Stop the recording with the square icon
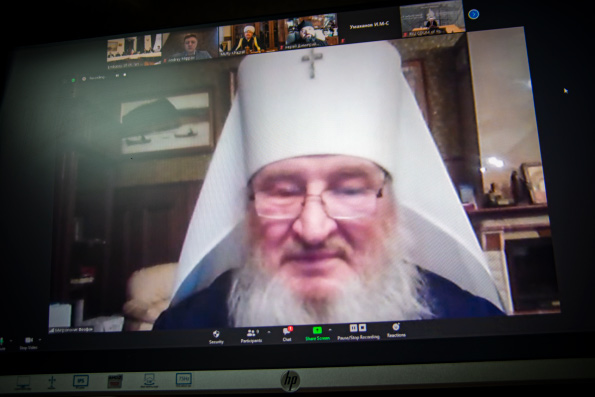Image resolution: width=595 pixels, height=397 pixels. pos(362,327)
